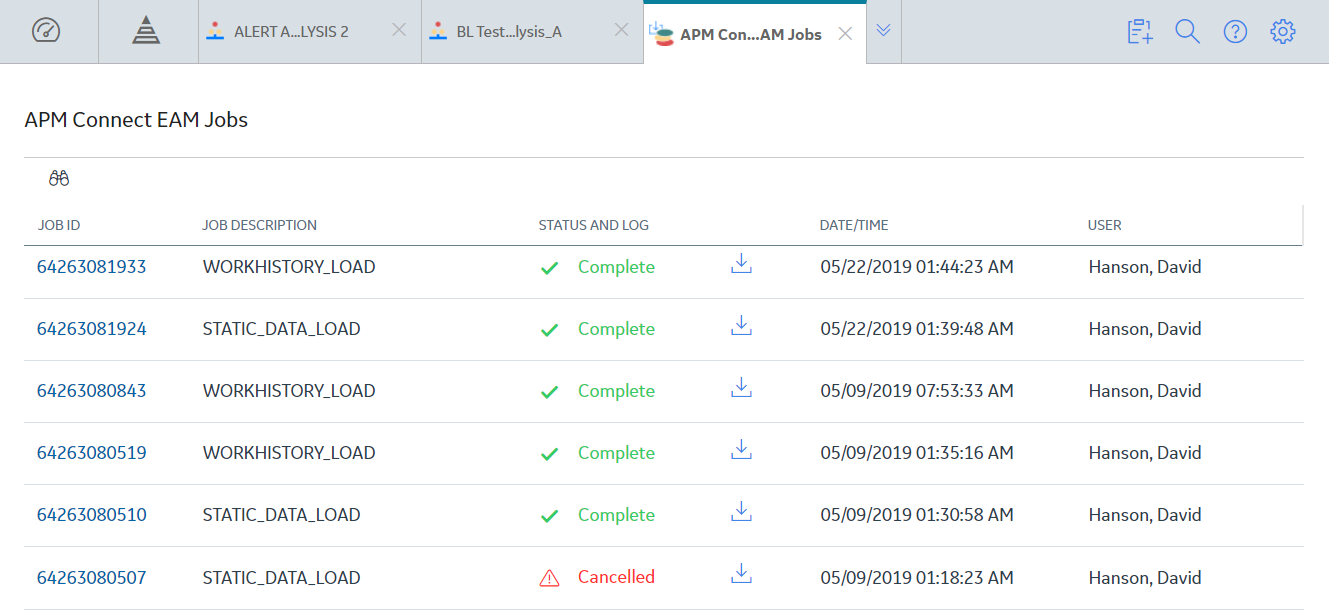Image resolution: width=1329 pixels, height=612 pixels.
Task: Click WORKHISTORY_LOAD for job 64263081933
Action: [289, 267]
